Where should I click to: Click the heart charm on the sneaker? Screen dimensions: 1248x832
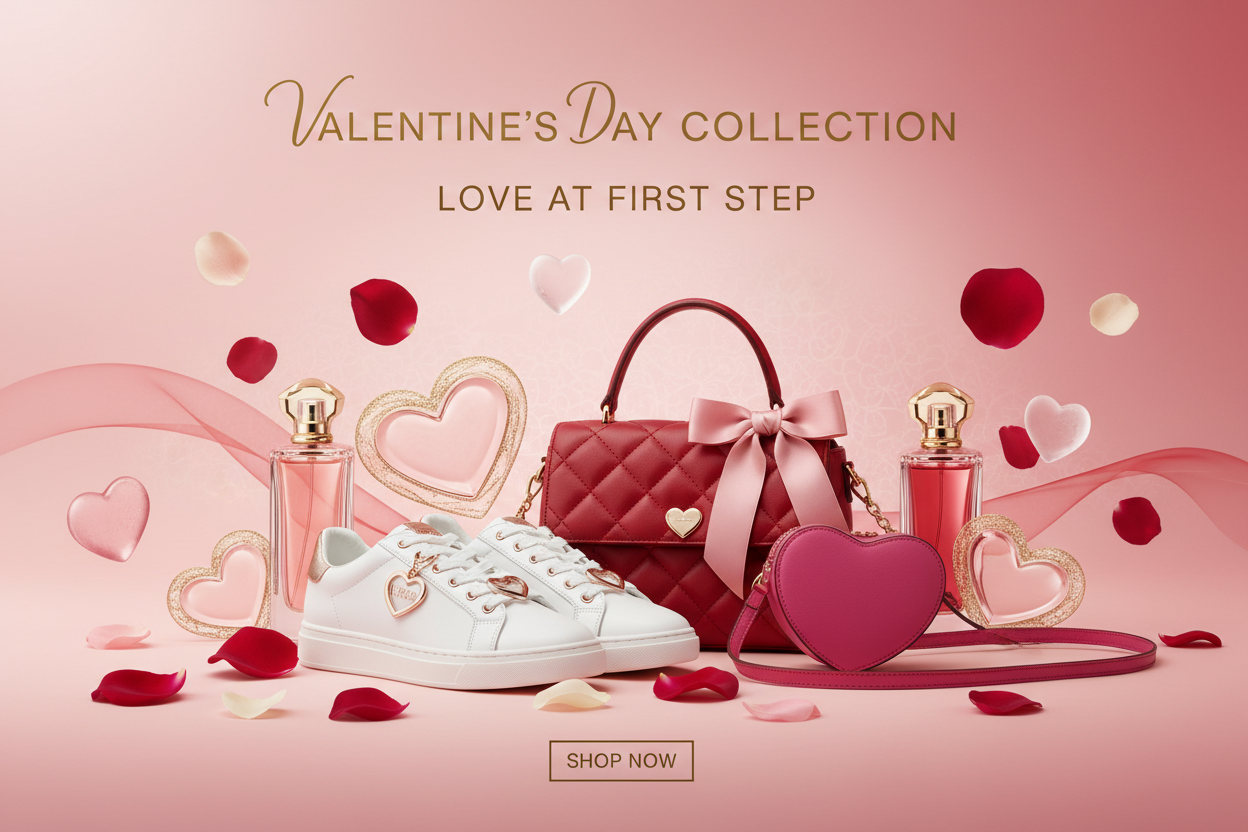tap(406, 593)
